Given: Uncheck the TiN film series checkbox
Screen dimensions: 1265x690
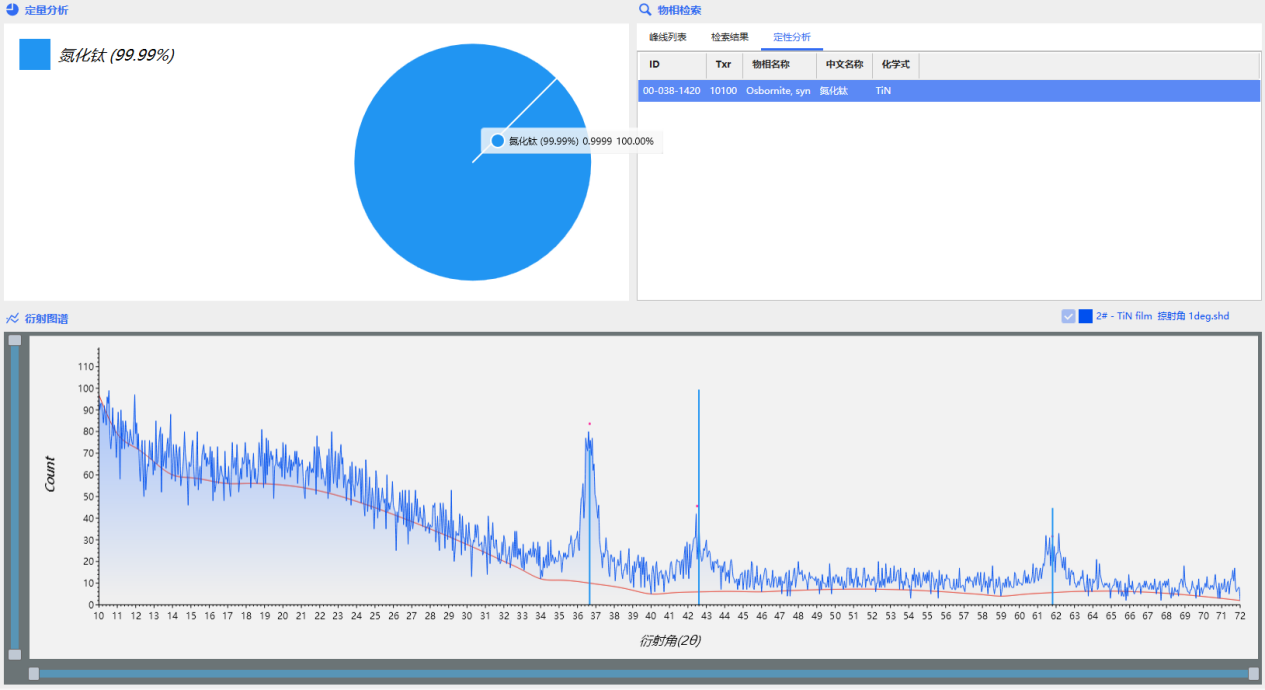Looking at the screenshot, I should point(1068,316).
